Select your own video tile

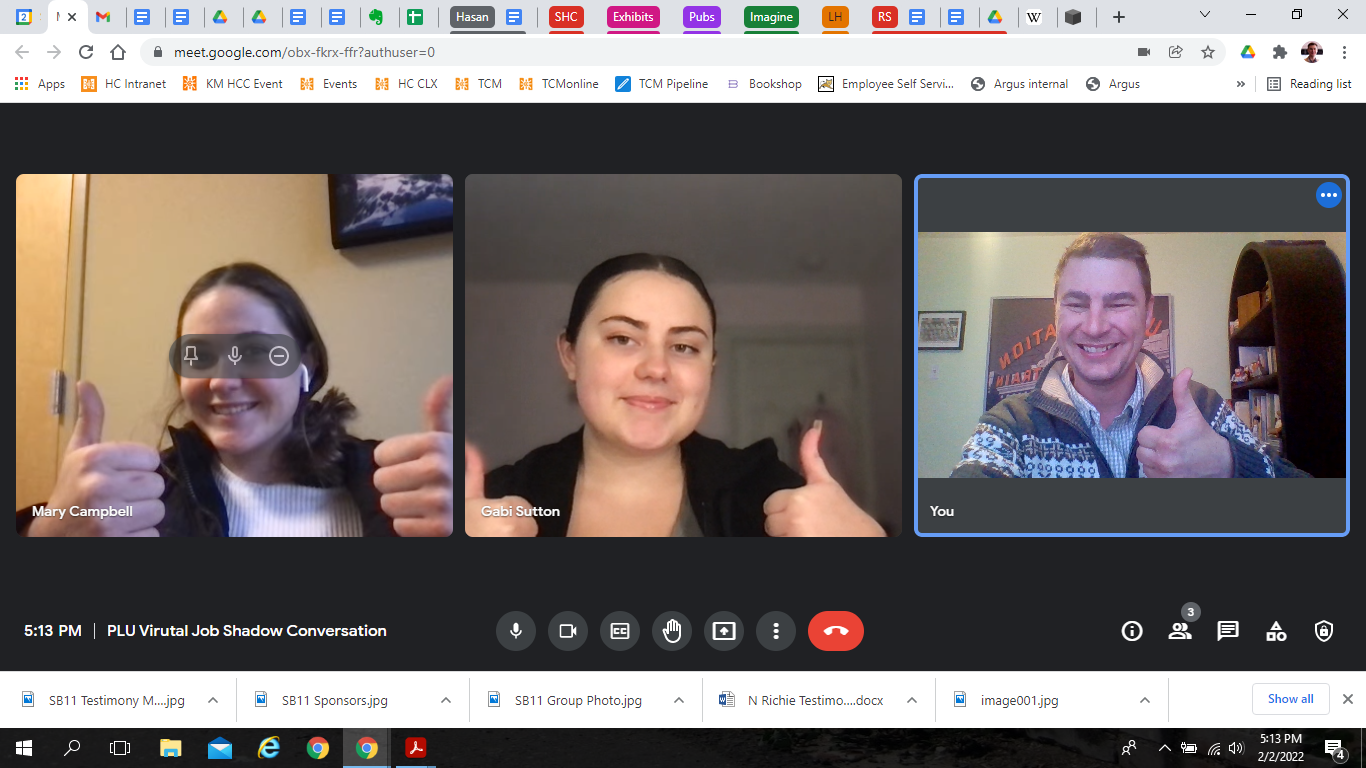1132,355
